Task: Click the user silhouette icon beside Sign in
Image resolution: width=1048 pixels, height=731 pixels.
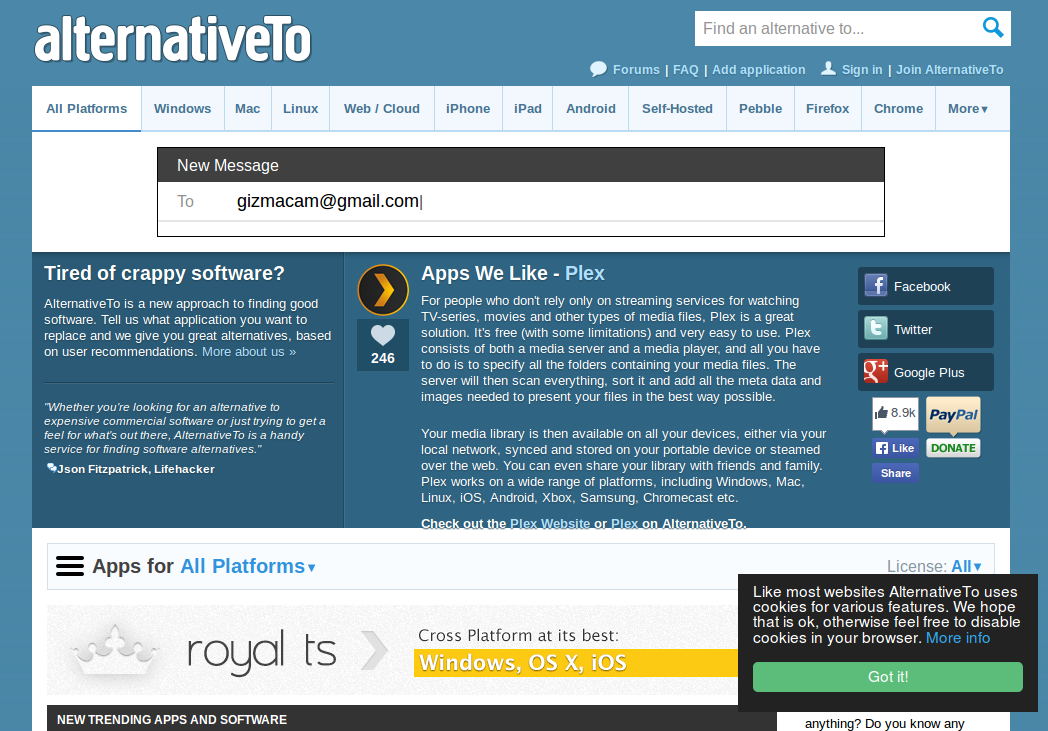Action: tap(828, 68)
